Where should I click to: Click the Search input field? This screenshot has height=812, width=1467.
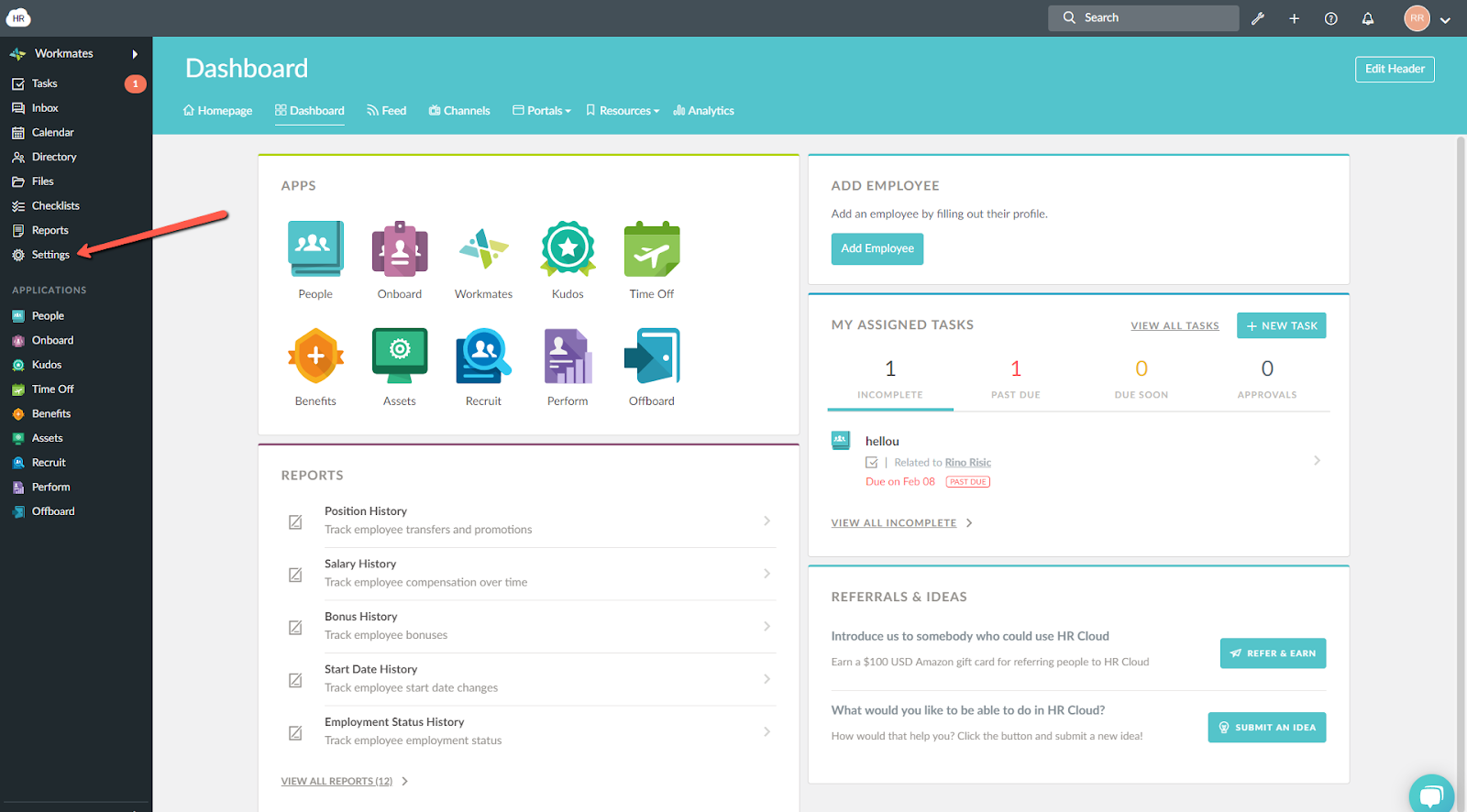[1143, 18]
